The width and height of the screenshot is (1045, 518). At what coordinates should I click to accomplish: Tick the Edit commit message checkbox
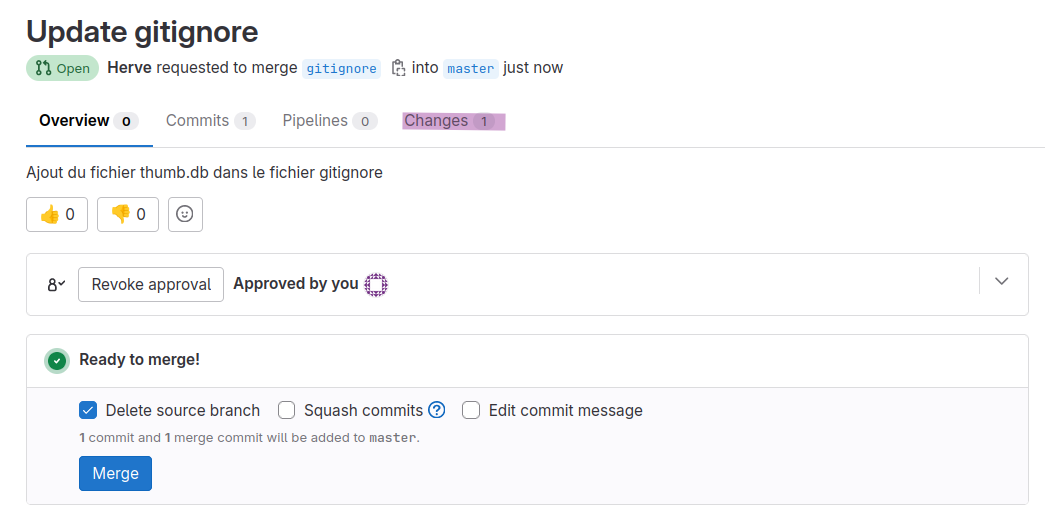pyautogui.click(x=471, y=411)
